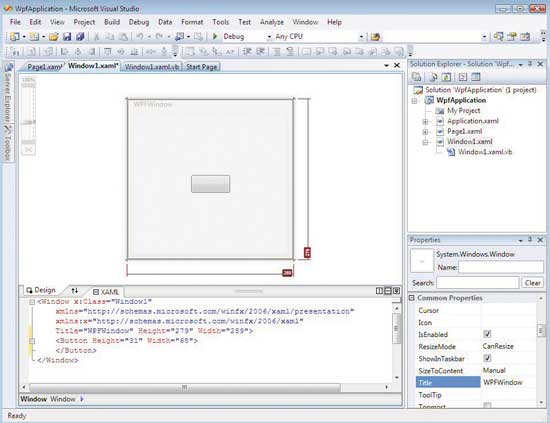Viewport: 550px width, 423px height.
Task: Click the Open File folder icon
Action: 54,36
